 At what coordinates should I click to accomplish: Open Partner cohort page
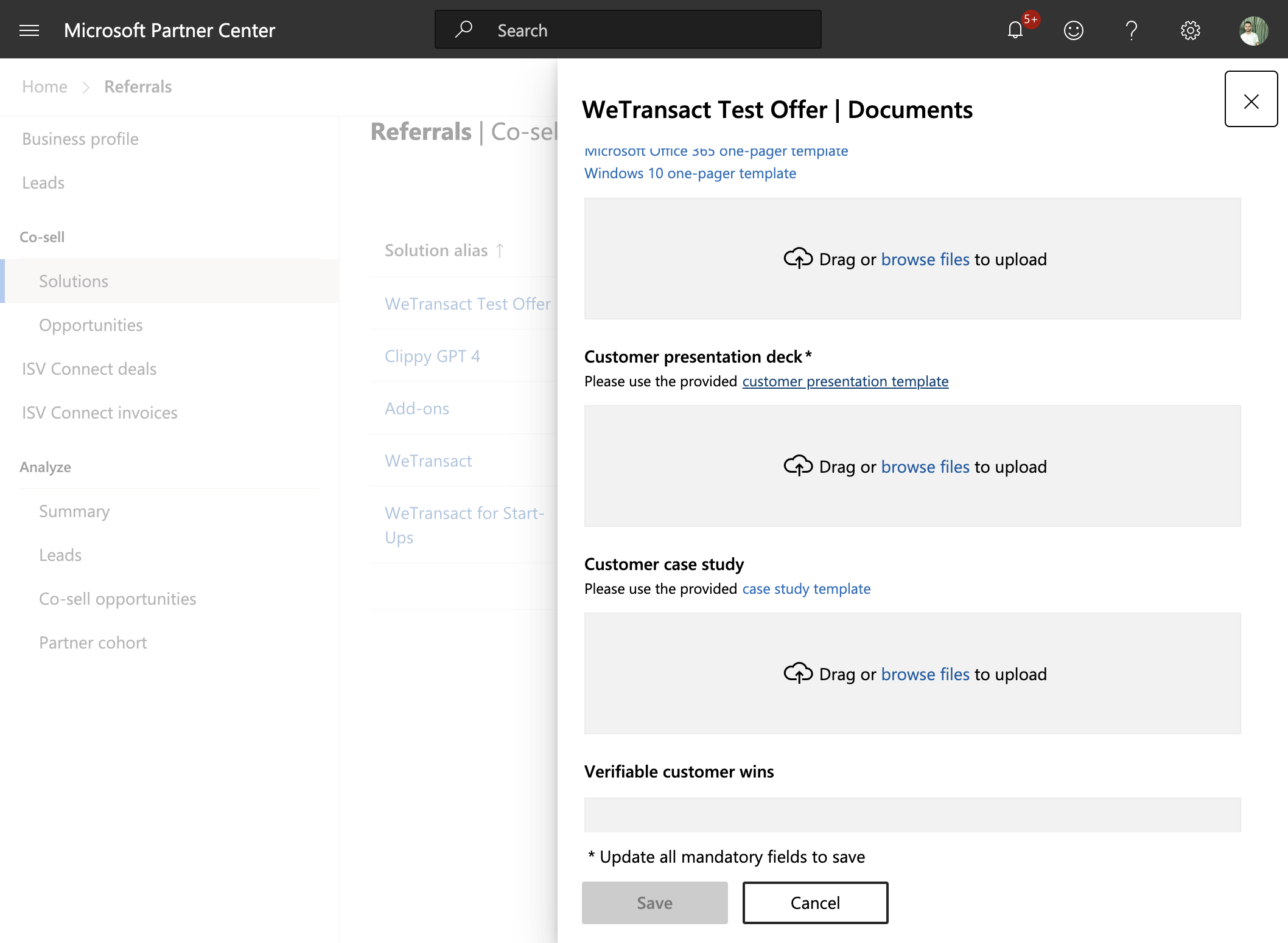click(x=93, y=643)
